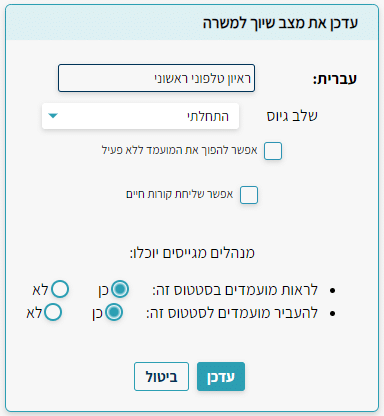
Task: Click the dialog title 'עדכן את מצב שיוך למשרה'
Action: click(280, 23)
